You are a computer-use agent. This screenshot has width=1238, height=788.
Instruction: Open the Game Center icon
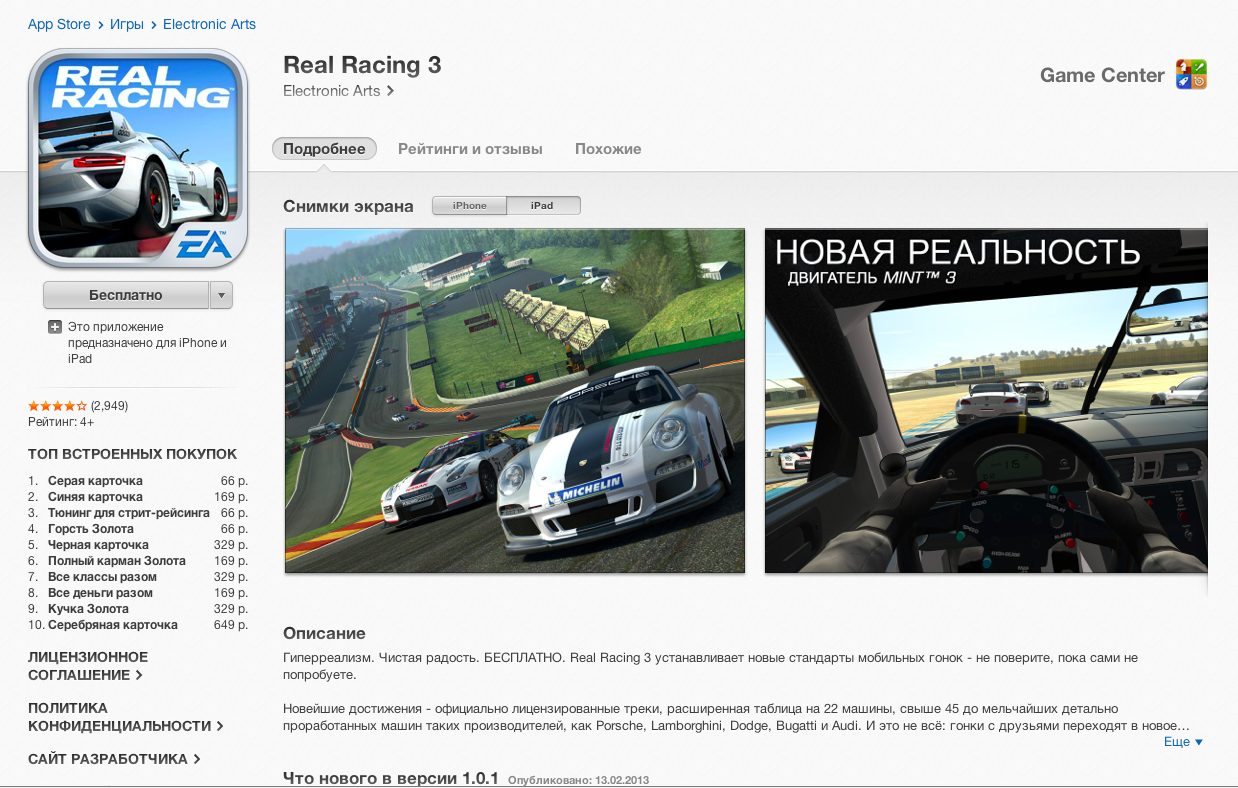1191,75
